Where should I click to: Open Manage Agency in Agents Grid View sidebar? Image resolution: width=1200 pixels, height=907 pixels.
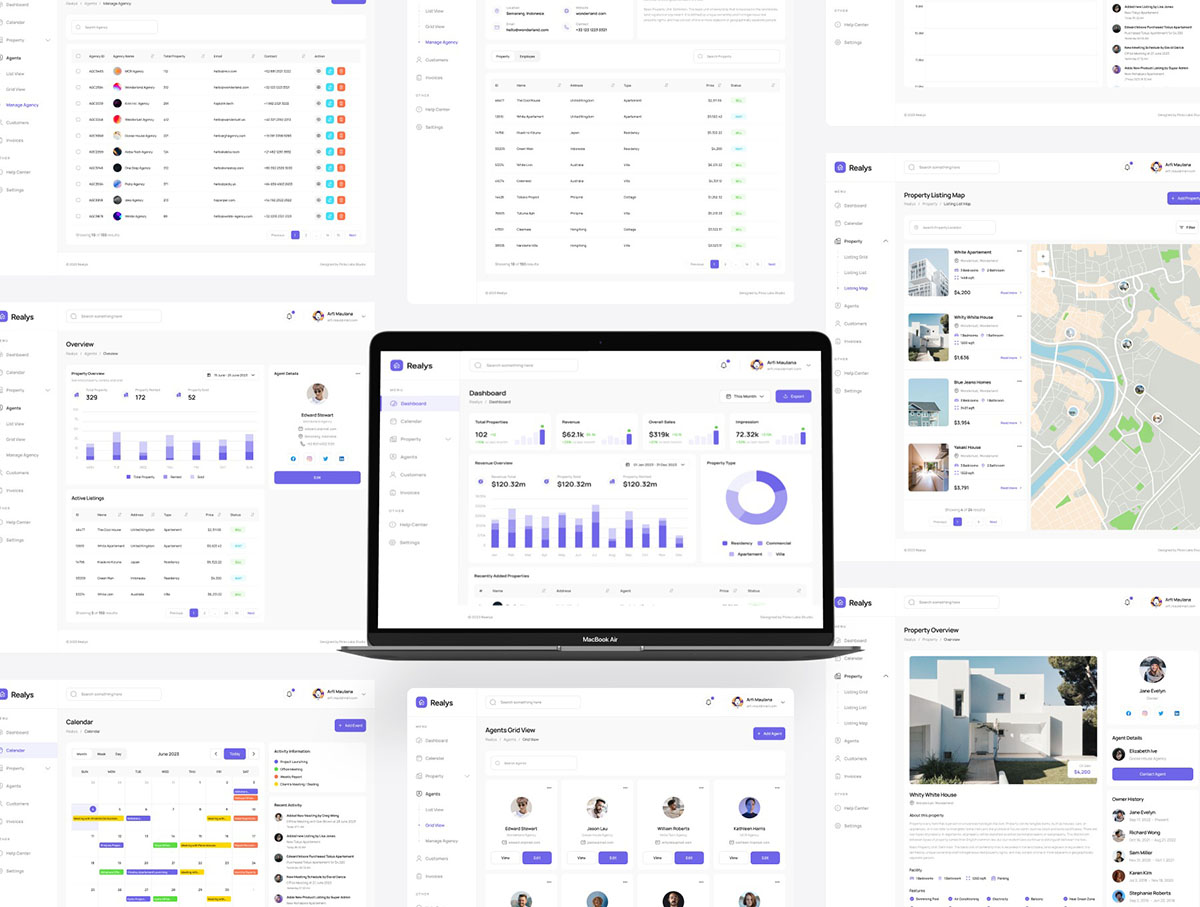441,841
